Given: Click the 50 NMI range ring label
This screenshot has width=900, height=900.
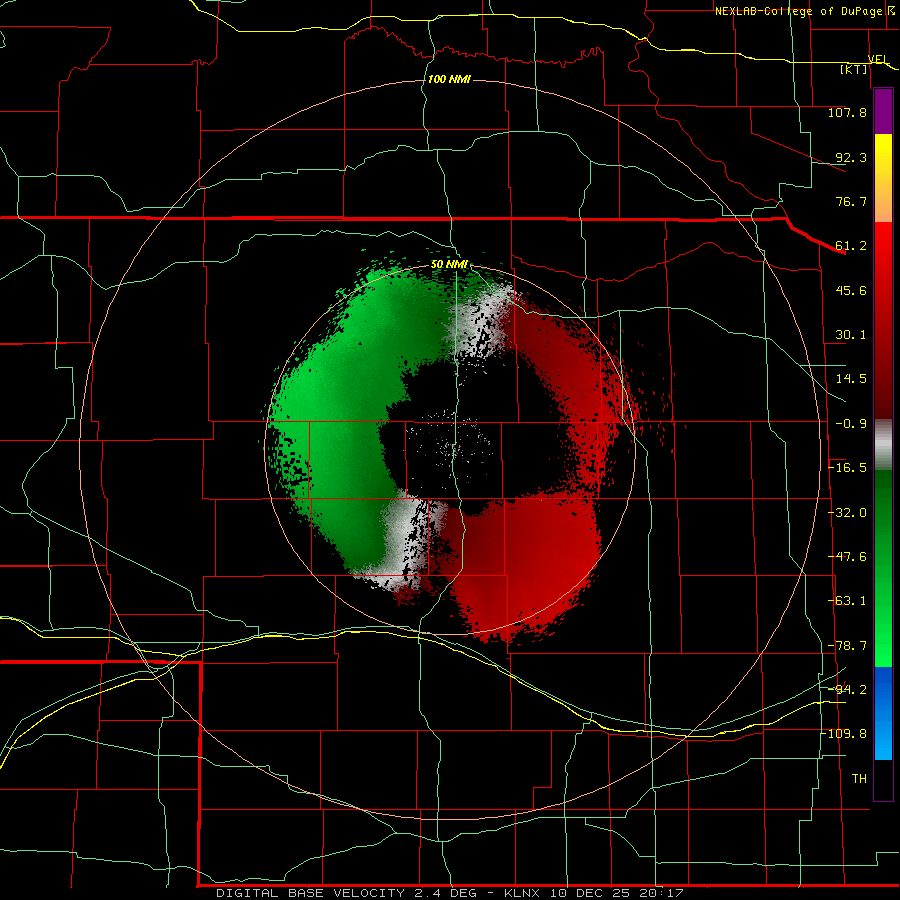Looking at the screenshot, I should (449, 265).
